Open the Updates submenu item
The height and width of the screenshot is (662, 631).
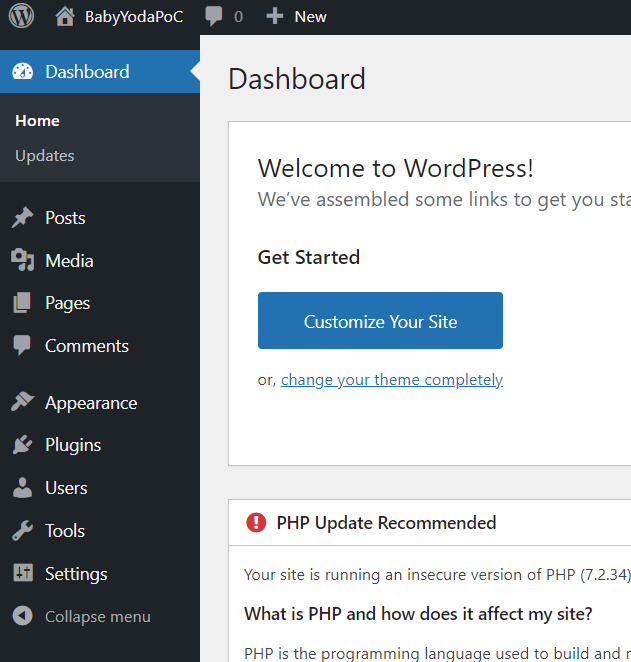coord(45,156)
